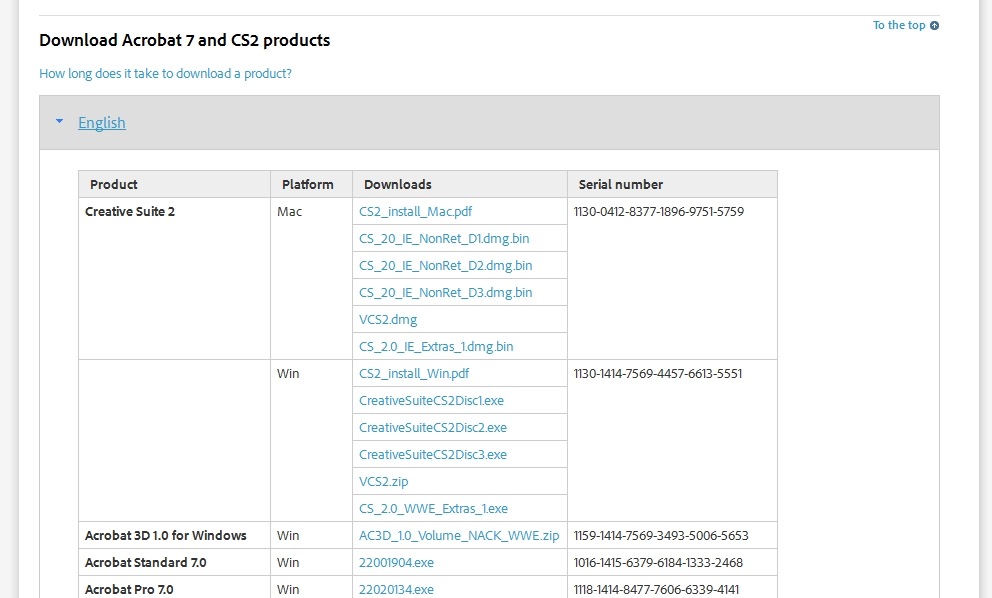Download AC3D_1.0_Volume_NACK_WWE.zip
Viewport: 992px width, 598px height.
click(459, 535)
